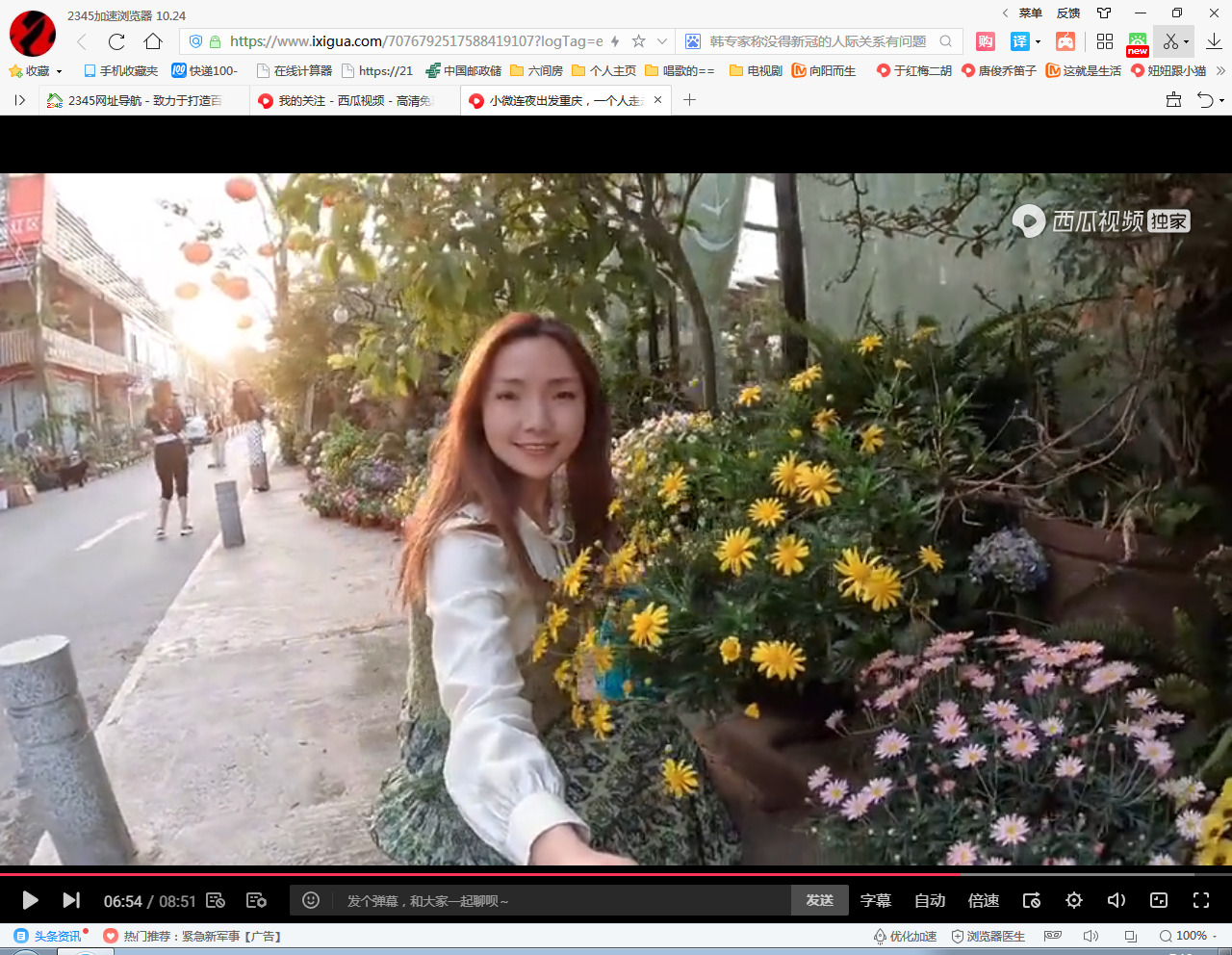Restore closed tab undo icon
This screenshot has width=1232, height=955.
tap(1205, 100)
